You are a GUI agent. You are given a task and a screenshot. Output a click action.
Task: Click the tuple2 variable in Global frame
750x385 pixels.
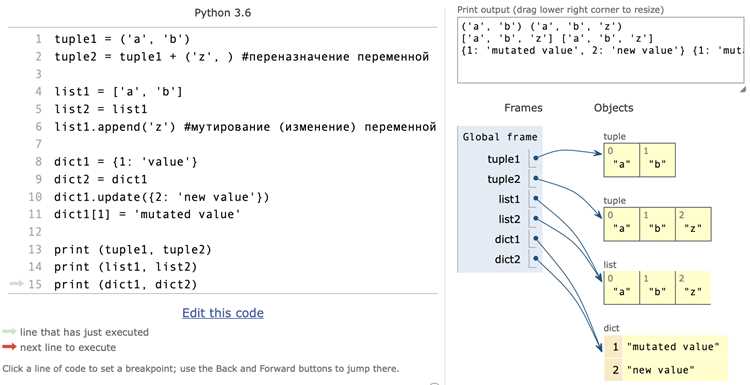point(503,179)
